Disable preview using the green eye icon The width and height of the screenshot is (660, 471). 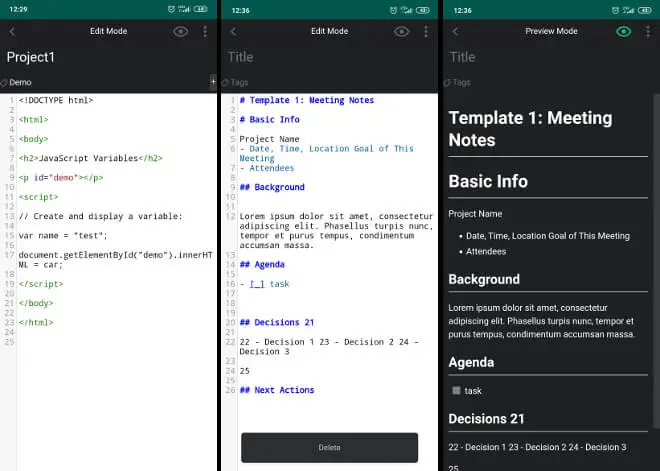(x=624, y=31)
